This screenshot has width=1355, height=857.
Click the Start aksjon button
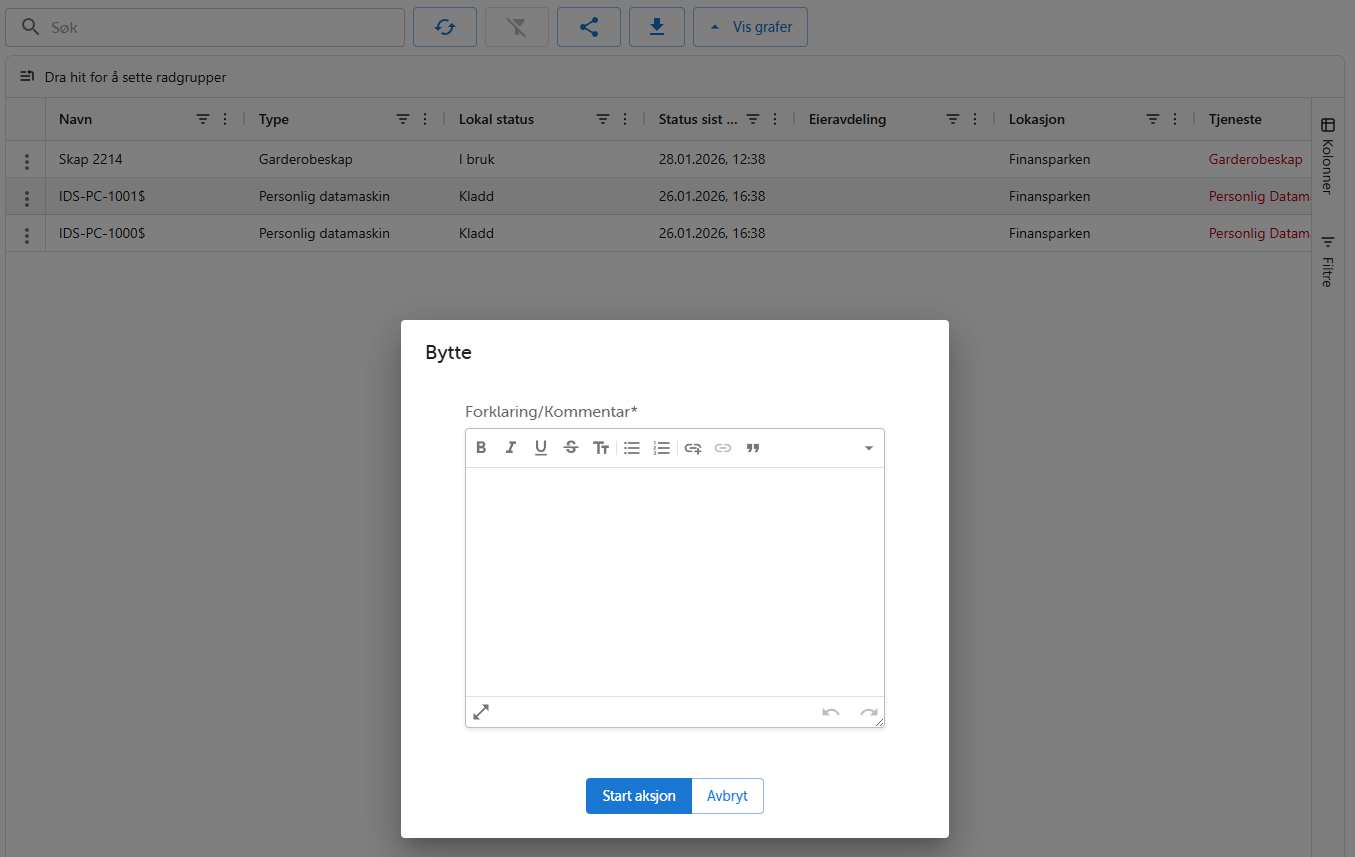638,796
